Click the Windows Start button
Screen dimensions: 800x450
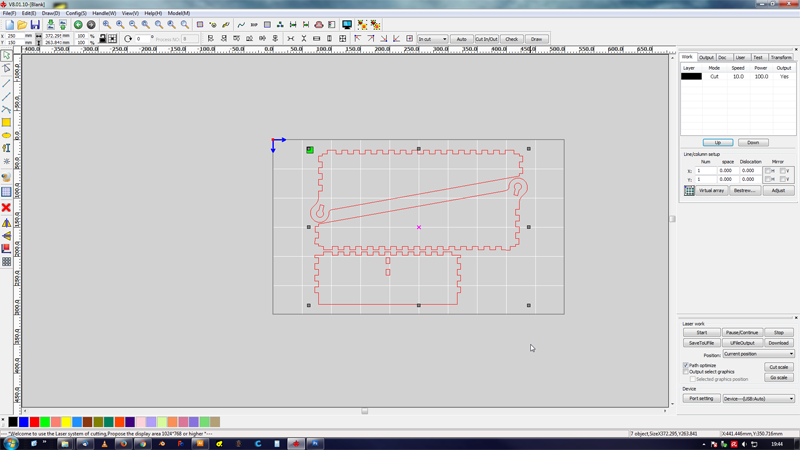[10, 444]
